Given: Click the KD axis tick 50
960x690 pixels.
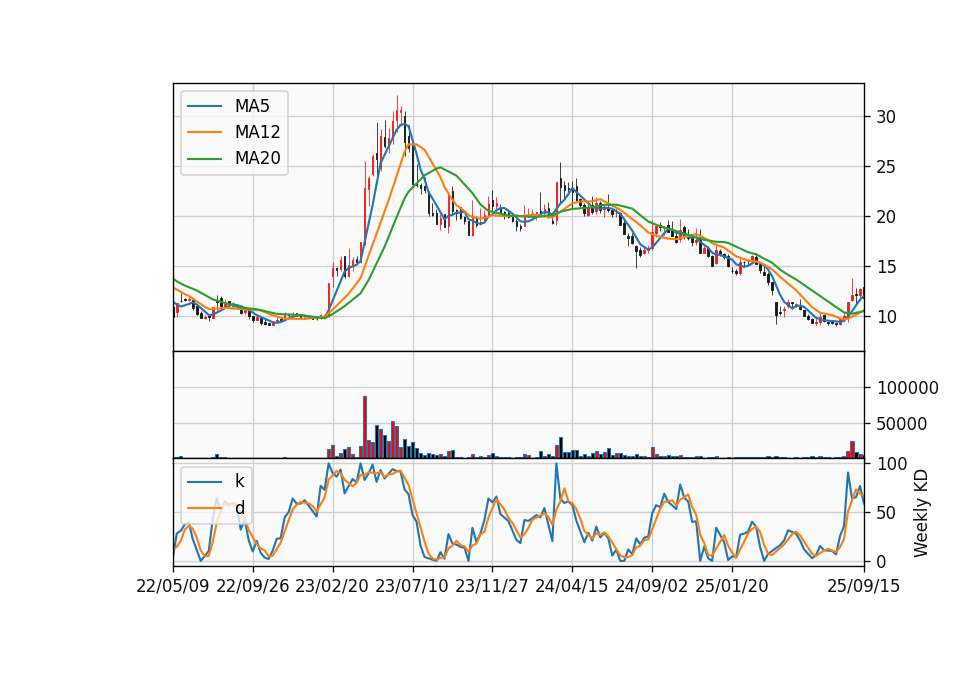Looking at the screenshot, I should (x=886, y=513).
